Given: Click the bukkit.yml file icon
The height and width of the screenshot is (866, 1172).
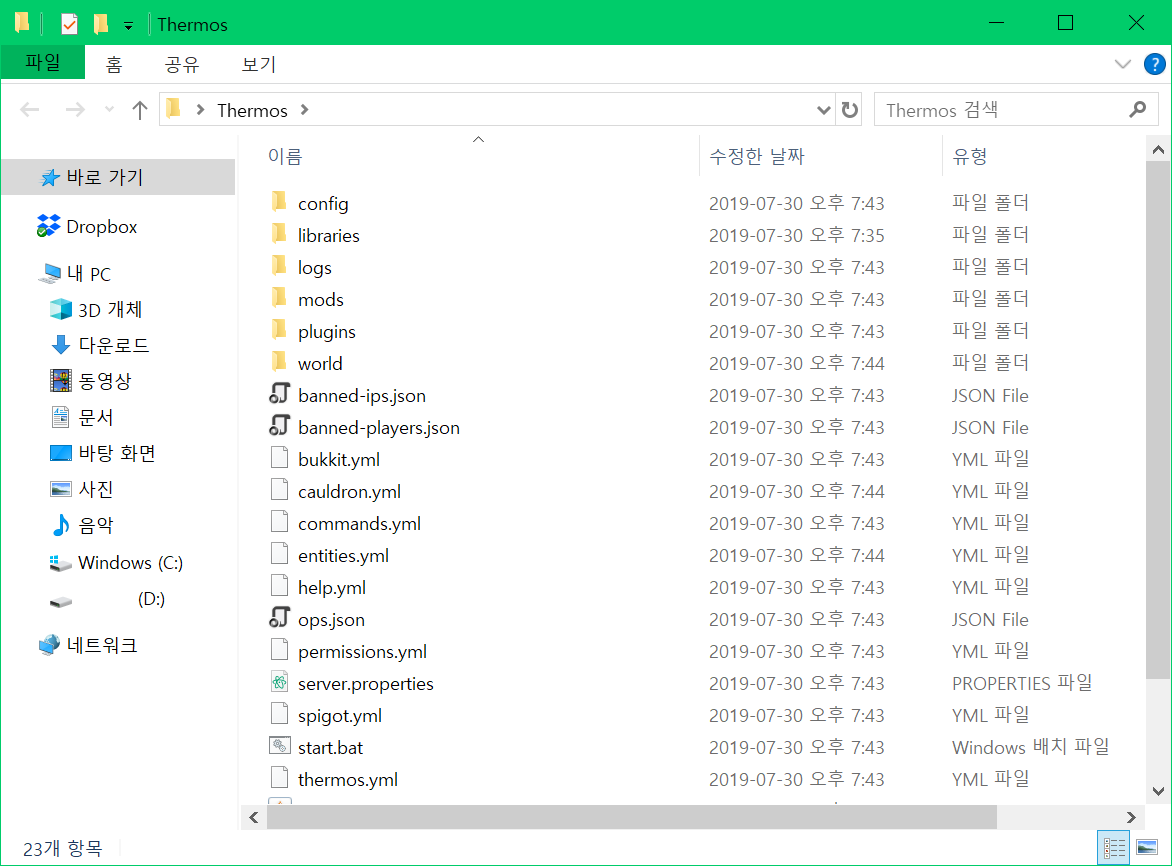Looking at the screenshot, I should 280,458.
